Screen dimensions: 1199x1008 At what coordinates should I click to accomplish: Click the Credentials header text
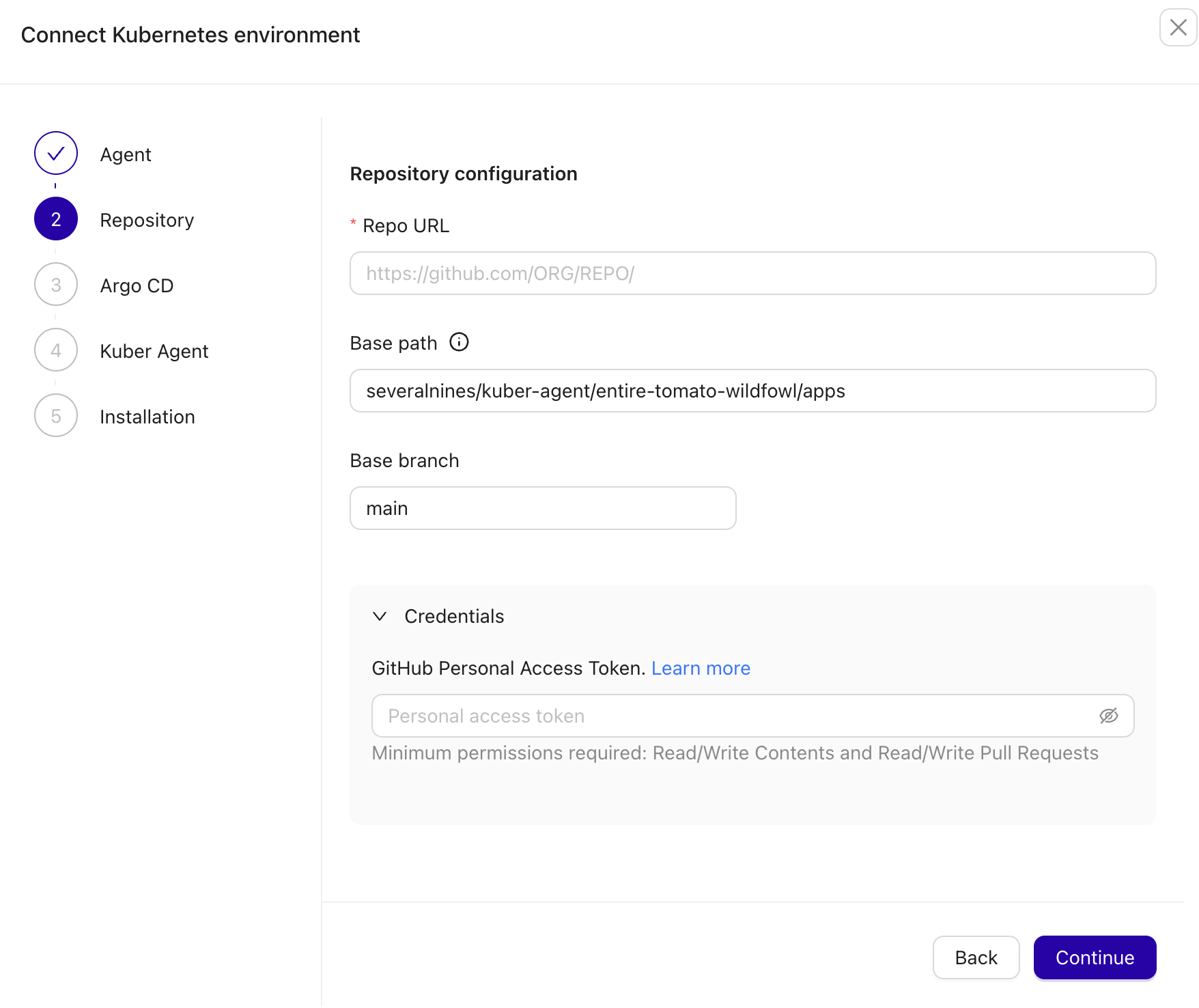(454, 616)
